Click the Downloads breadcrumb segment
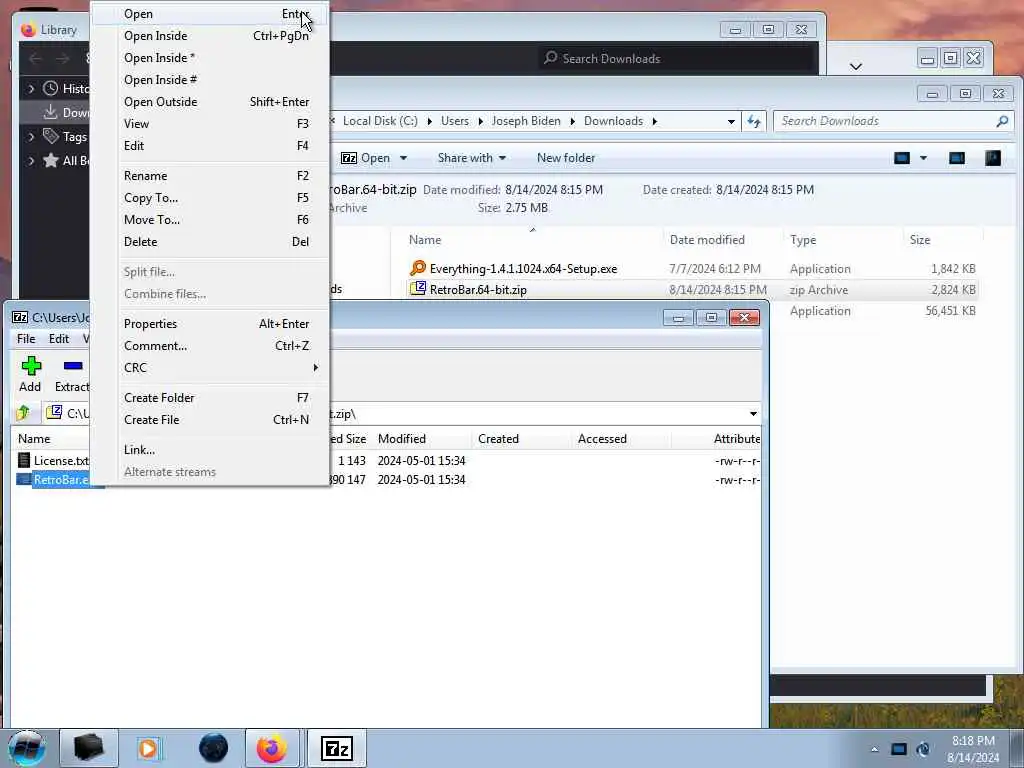The width and height of the screenshot is (1024, 768). pos(613,121)
